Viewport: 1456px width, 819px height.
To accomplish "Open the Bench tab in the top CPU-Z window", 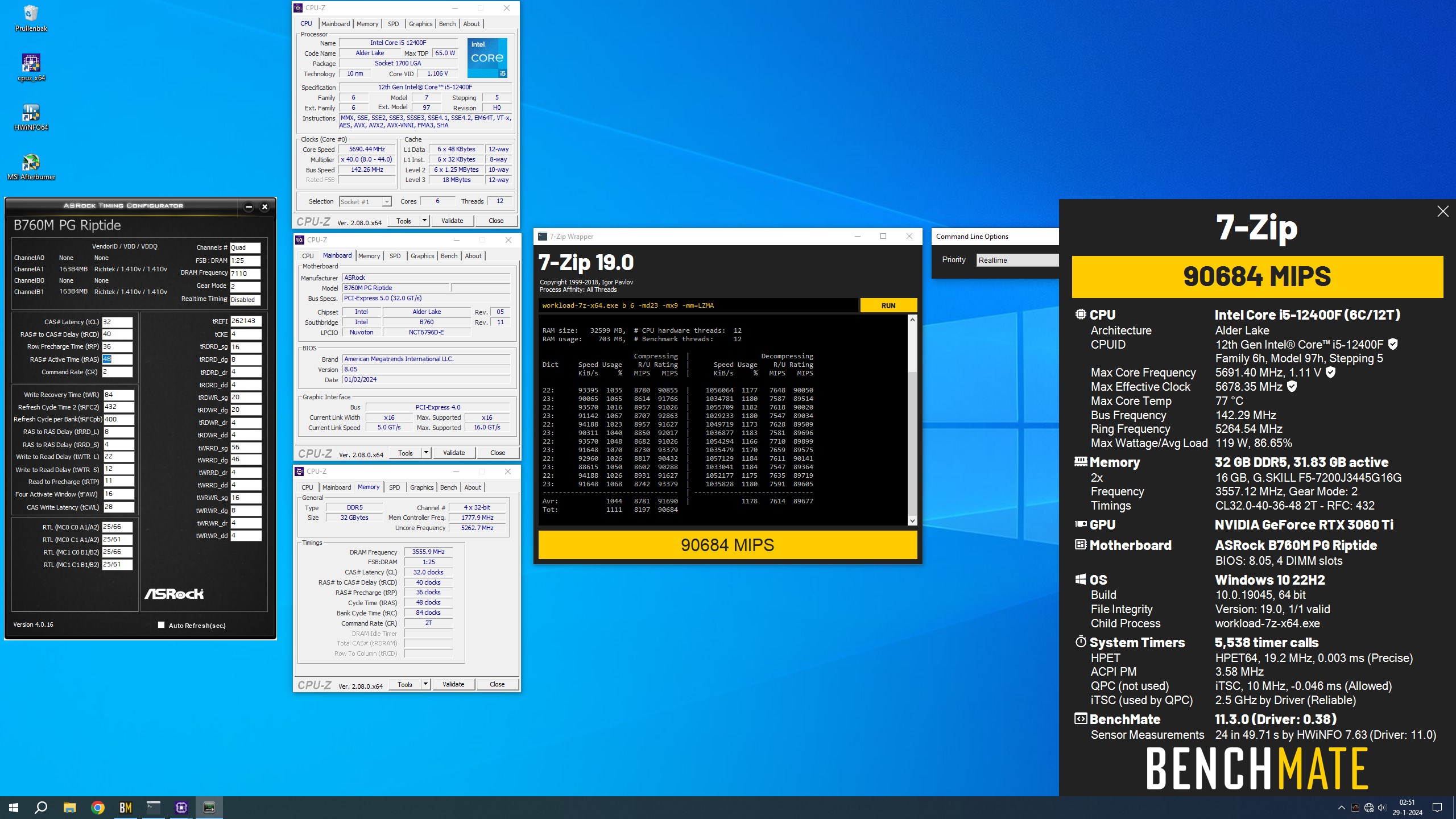I will click(448, 24).
